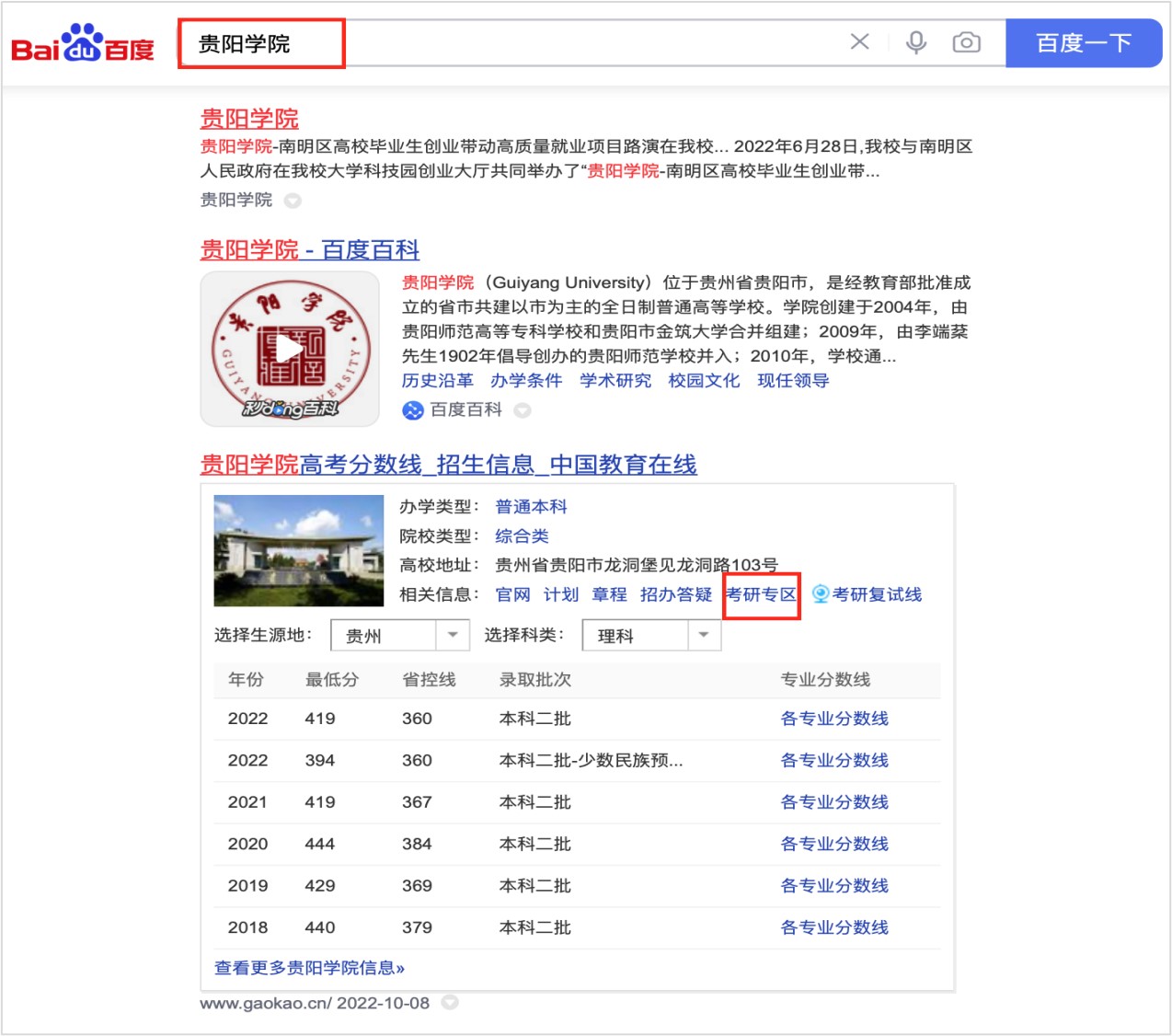The height and width of the screenshot is (1036, 1172).
Task: Open the 贵阳学院高考分数线 result title
Action: coord(449,465)
